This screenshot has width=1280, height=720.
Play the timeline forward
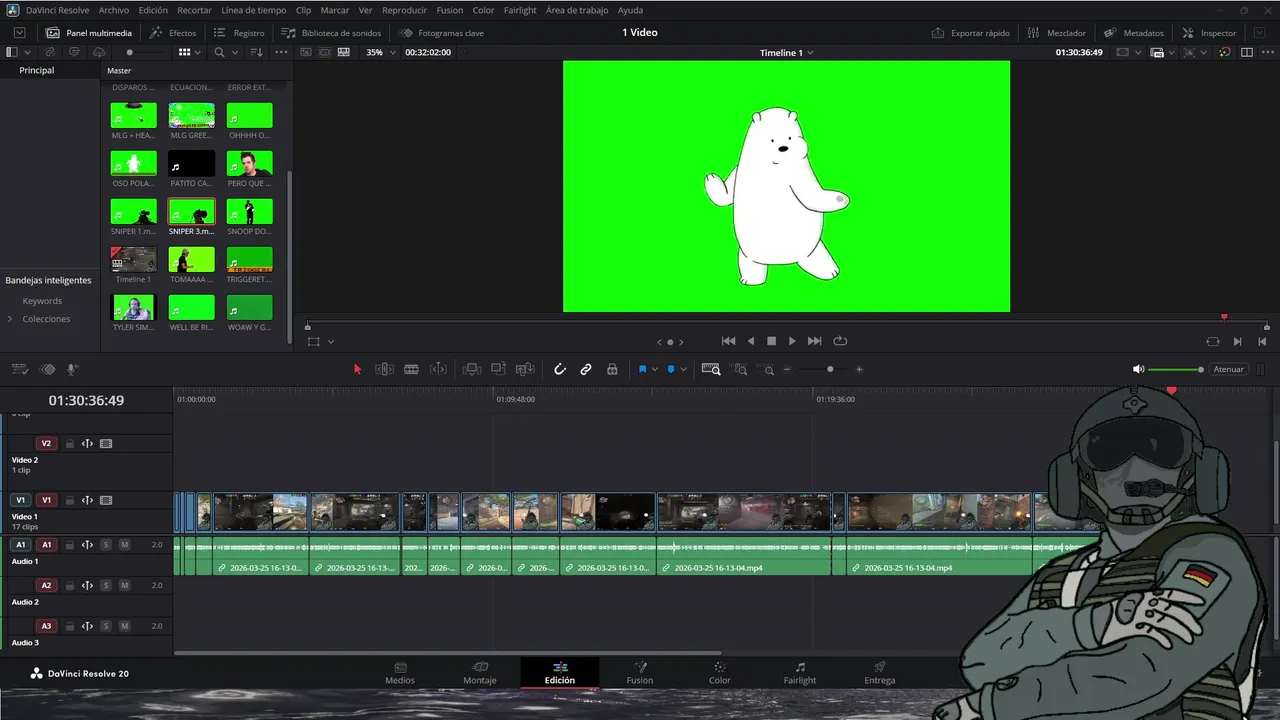tap(792, 341)
